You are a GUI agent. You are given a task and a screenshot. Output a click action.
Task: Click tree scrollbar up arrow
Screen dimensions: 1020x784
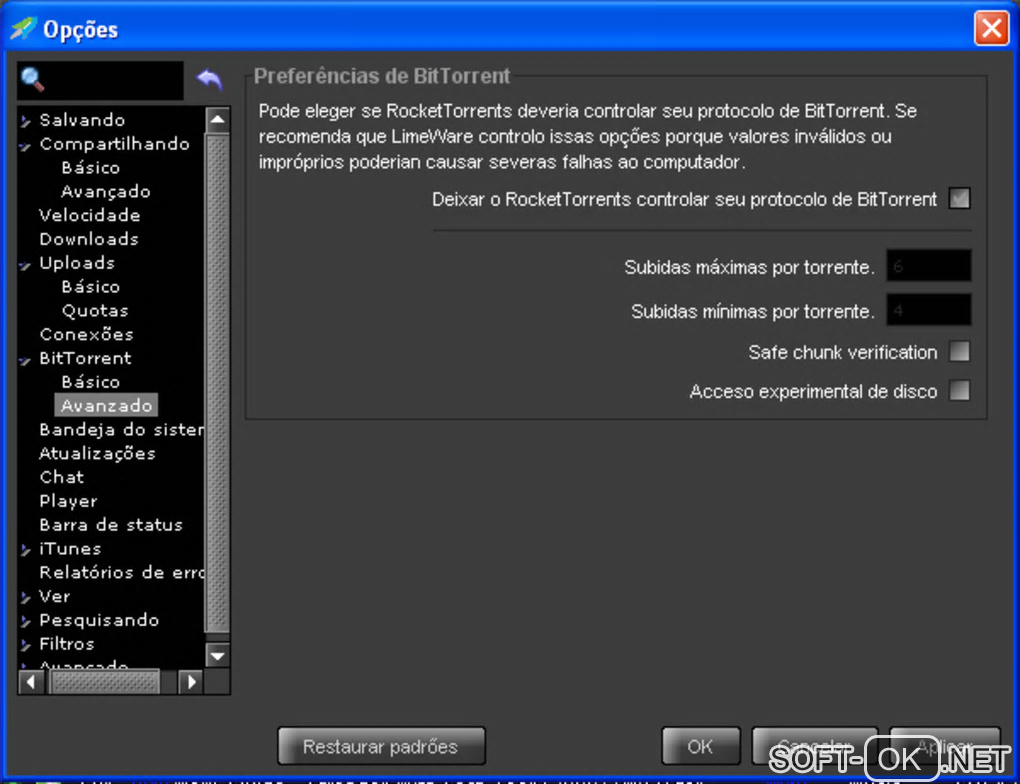coord(217,120)
